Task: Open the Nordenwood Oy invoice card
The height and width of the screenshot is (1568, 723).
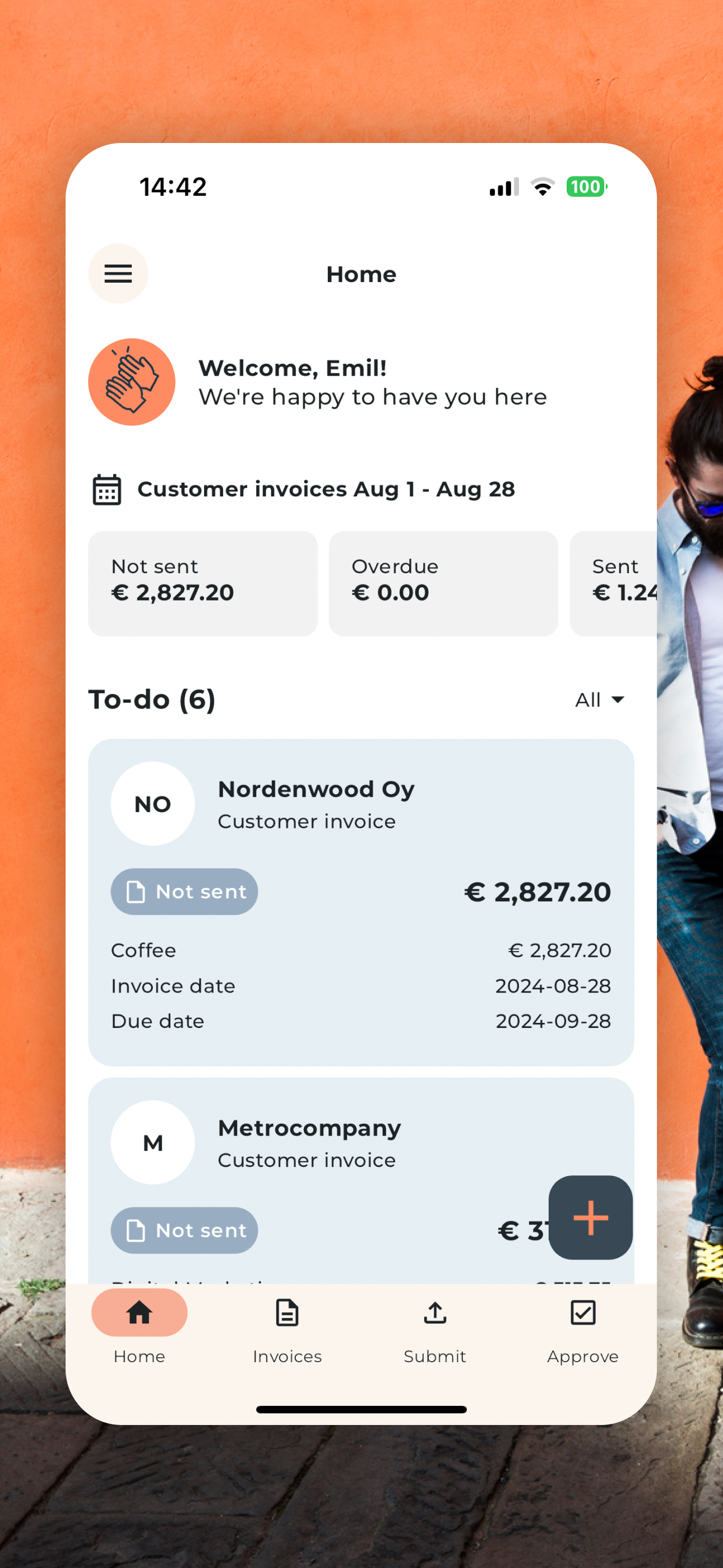Action: tap(360, 974)
